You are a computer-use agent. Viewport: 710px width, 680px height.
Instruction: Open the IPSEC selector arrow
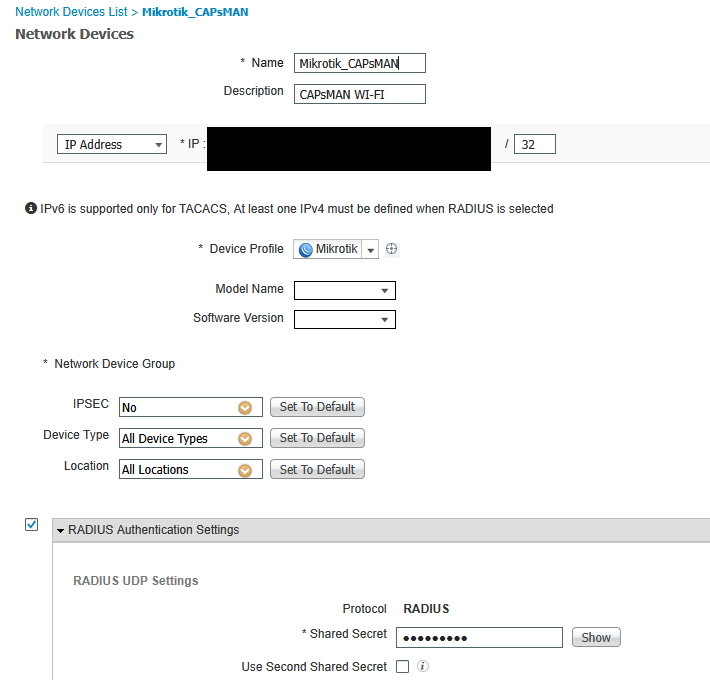coord(245,407)
